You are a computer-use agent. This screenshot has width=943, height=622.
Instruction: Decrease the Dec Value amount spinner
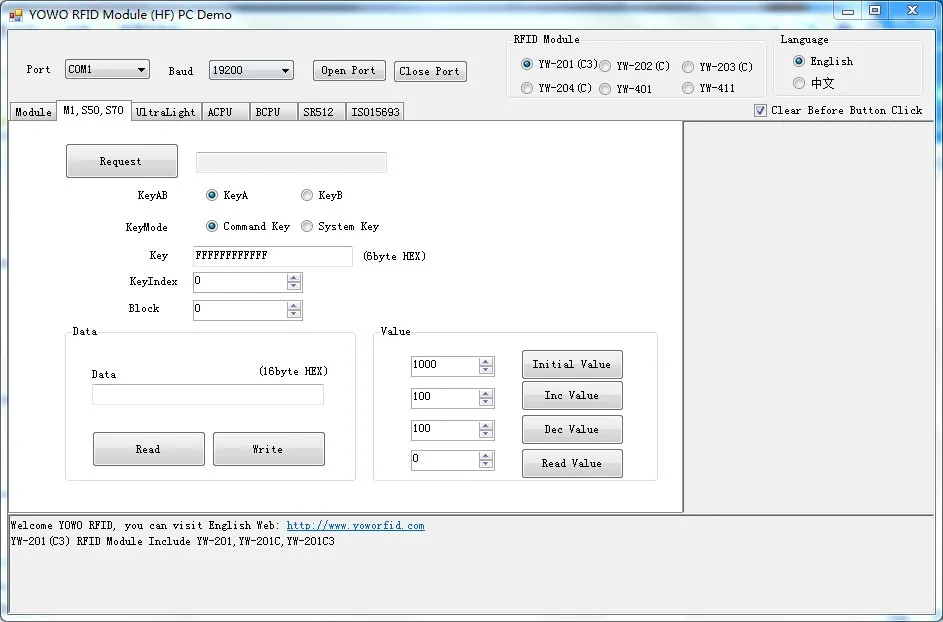click(x=486, y=434)
